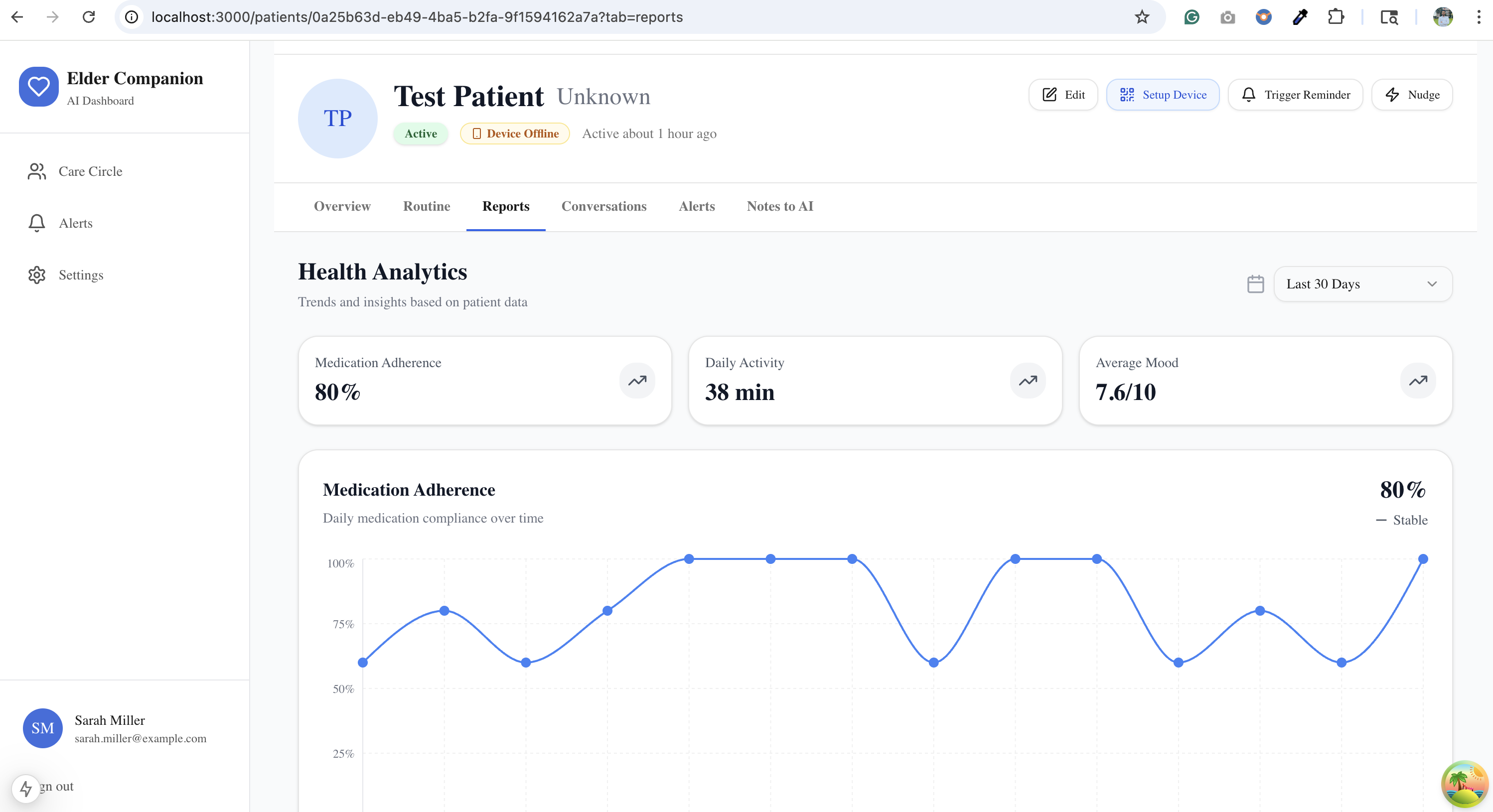Switch to the Conversations tab
The height and width of the screenshot is (812, 1493).
pyautogui.click(x=603, y=206)
